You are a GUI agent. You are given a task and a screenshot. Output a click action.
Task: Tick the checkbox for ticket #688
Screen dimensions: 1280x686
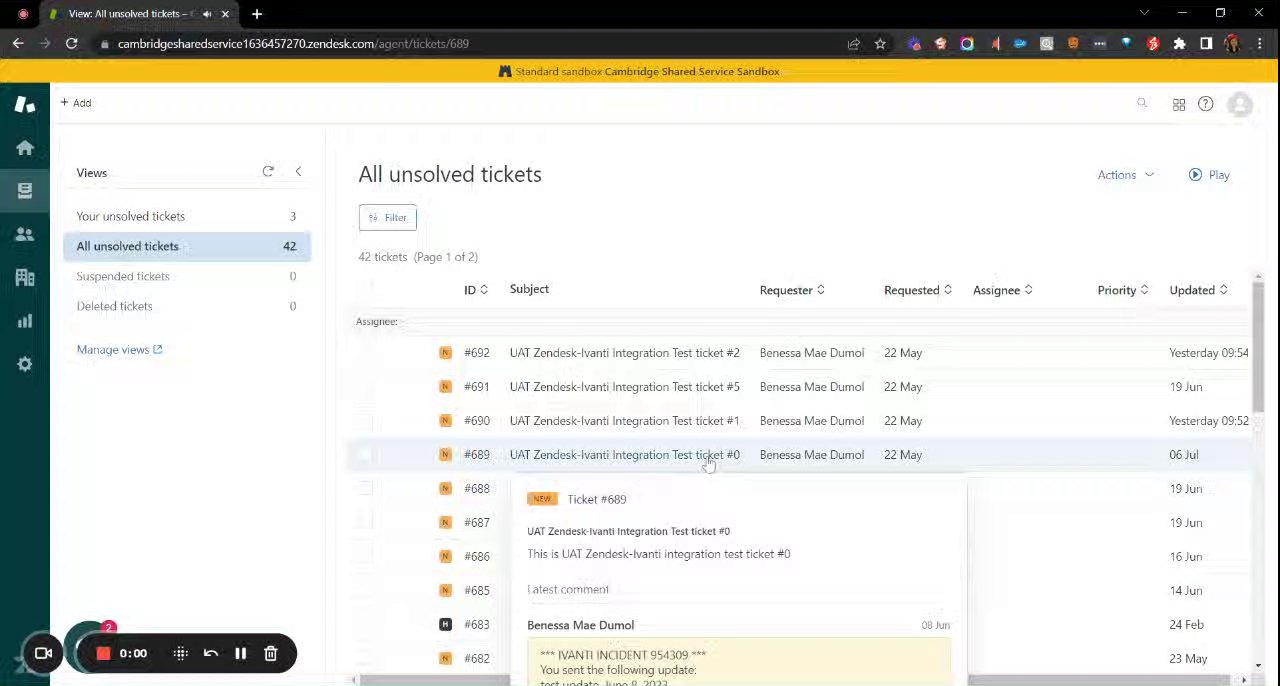[x=365, y=489]
